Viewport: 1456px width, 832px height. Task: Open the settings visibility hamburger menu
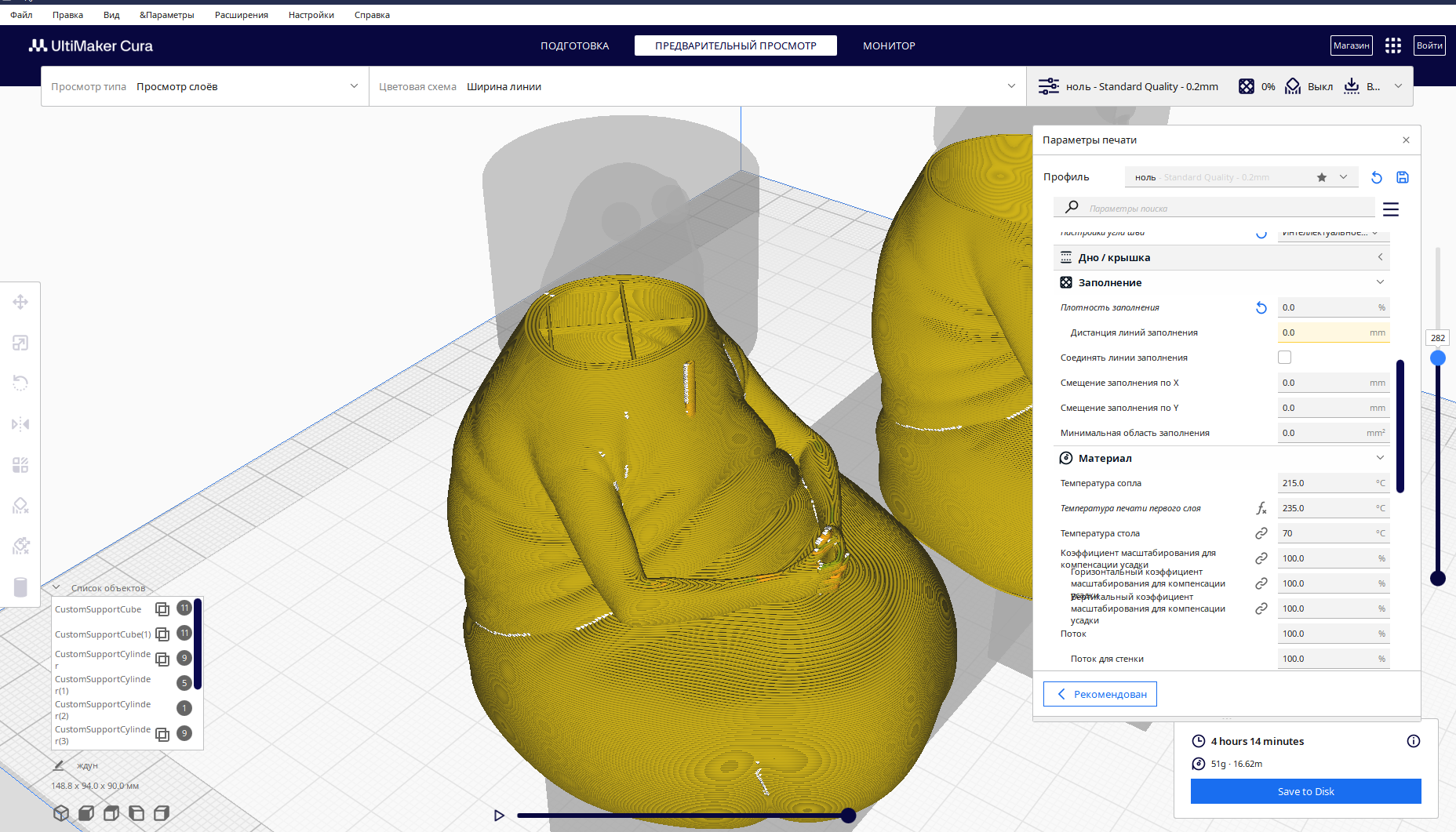coord(1391,209)
